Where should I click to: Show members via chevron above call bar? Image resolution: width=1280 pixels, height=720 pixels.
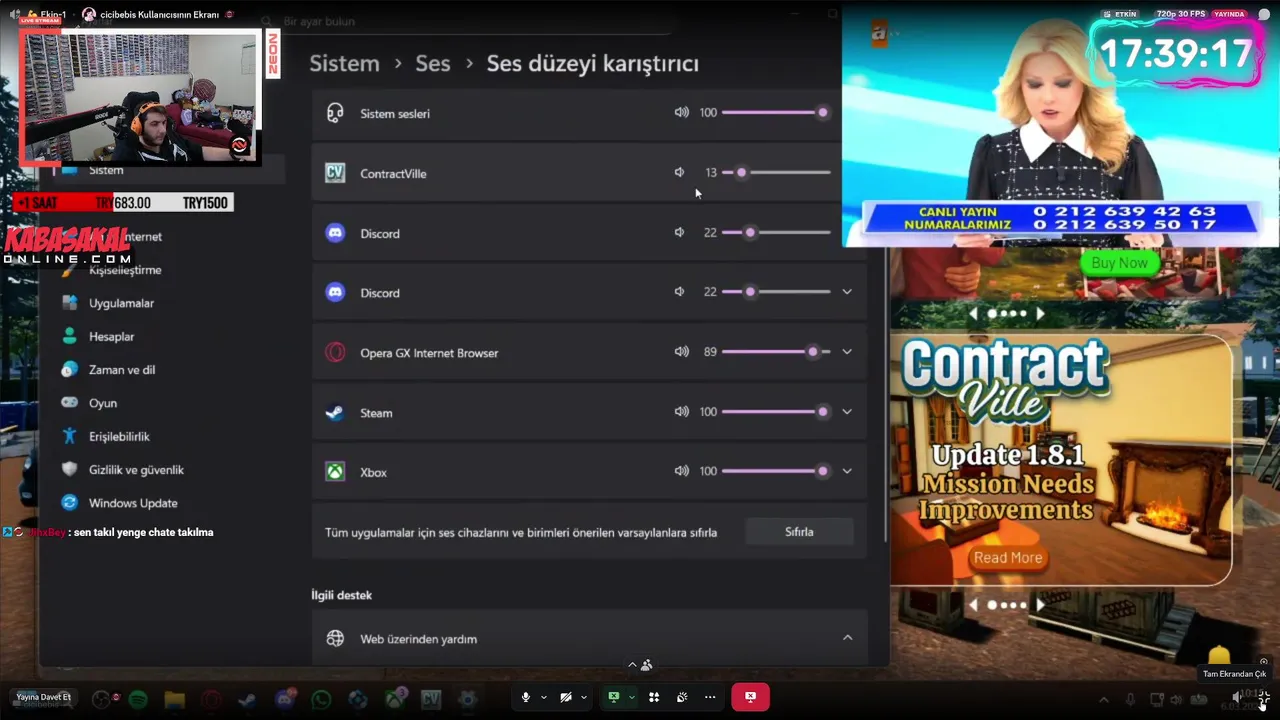(x=632, y=663)
